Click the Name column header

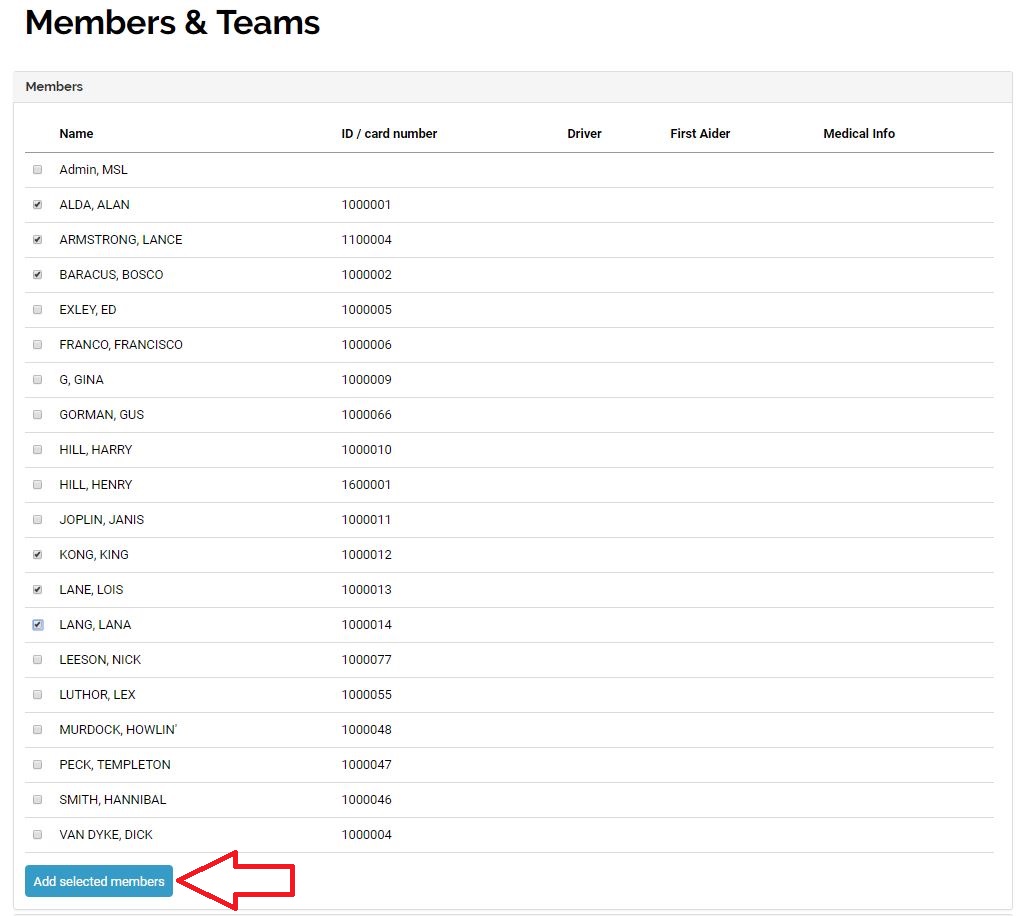[76, 134]
